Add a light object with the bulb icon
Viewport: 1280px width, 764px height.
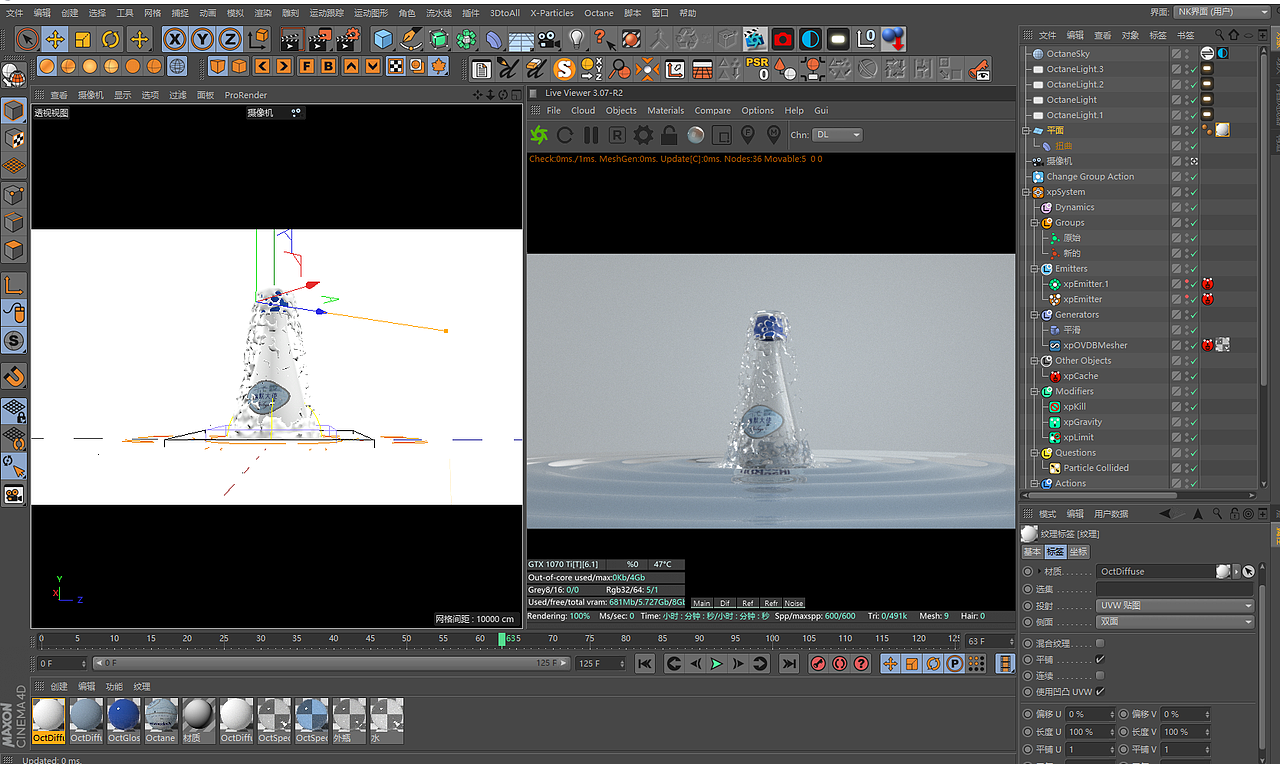point(576,39)
